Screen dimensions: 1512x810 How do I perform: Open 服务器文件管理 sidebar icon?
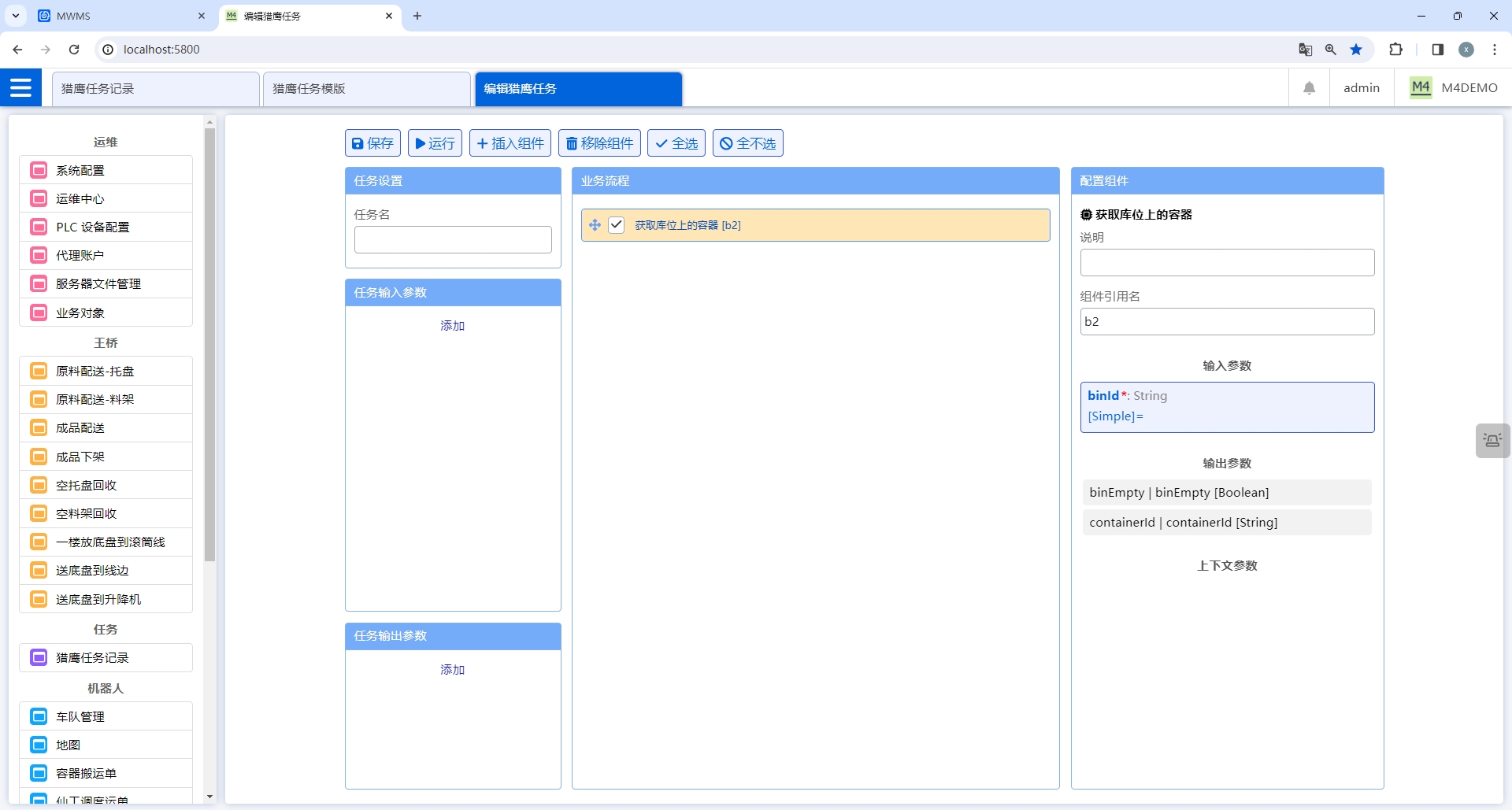[x=39, y=283]
